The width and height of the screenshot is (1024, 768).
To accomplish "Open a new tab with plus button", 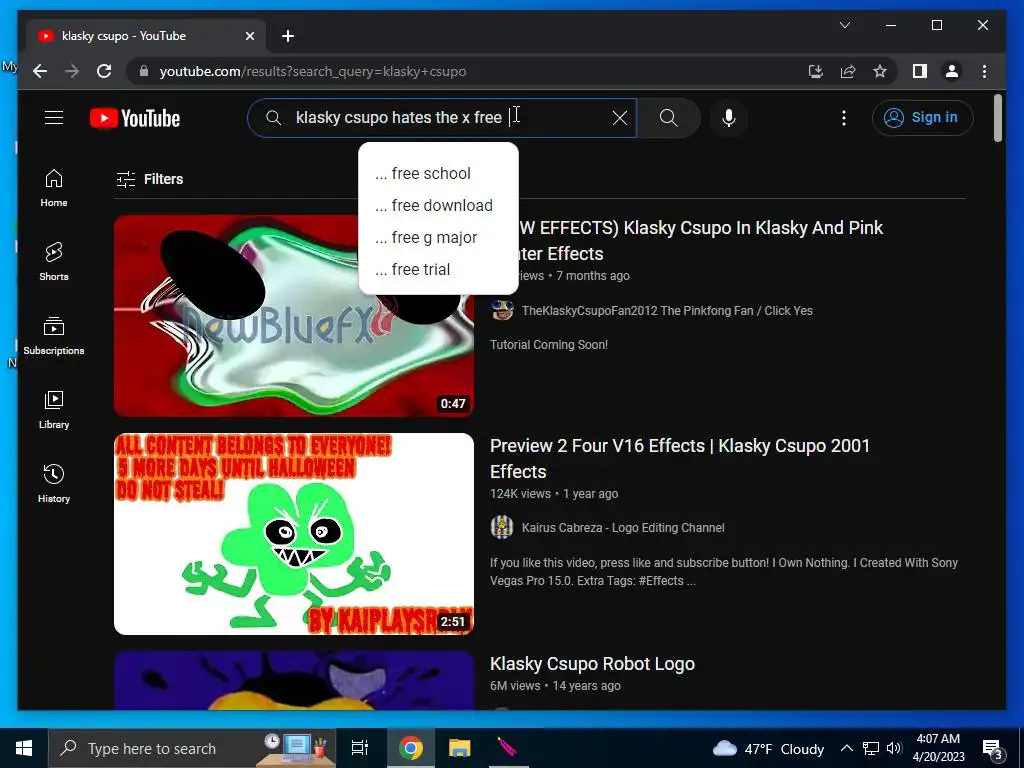I will [x=288, y=36].
